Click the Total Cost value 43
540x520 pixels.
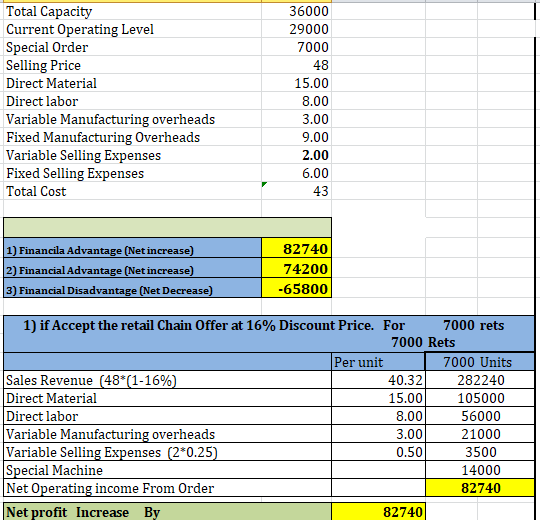tap(296, 191)
